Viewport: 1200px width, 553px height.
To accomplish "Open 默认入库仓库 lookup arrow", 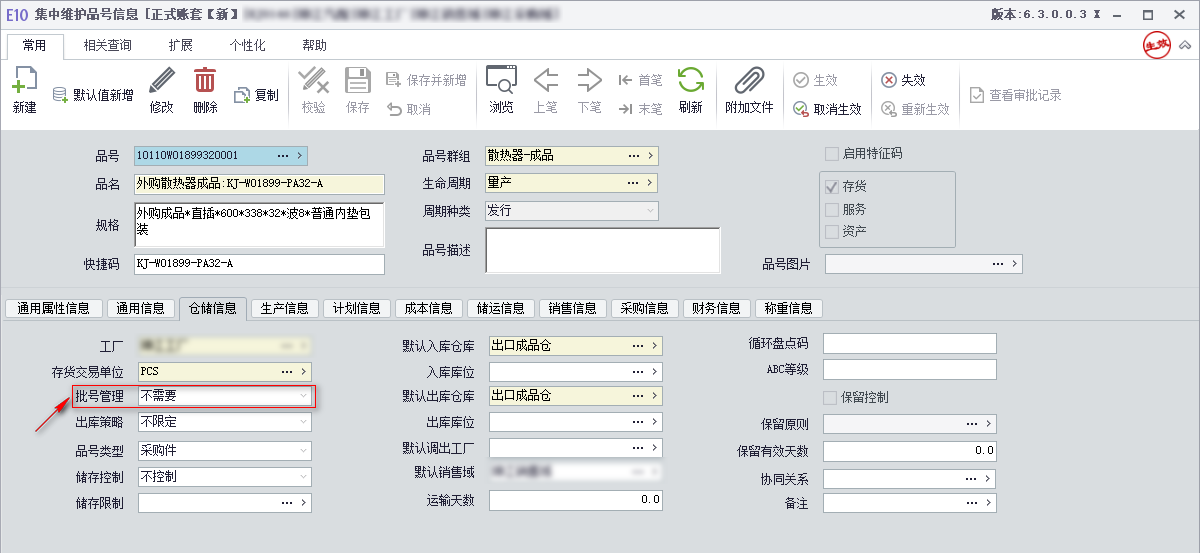I will point(655,345).
